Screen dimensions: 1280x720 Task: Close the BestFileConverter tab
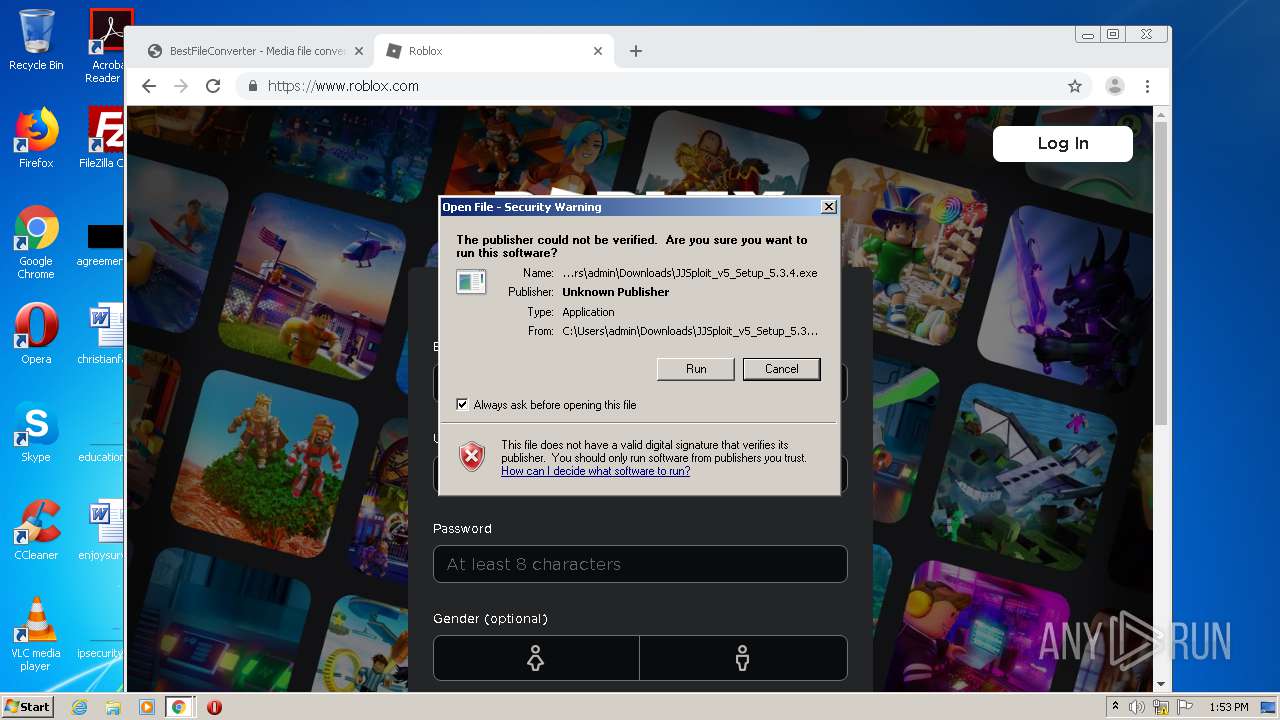[358, 51]
